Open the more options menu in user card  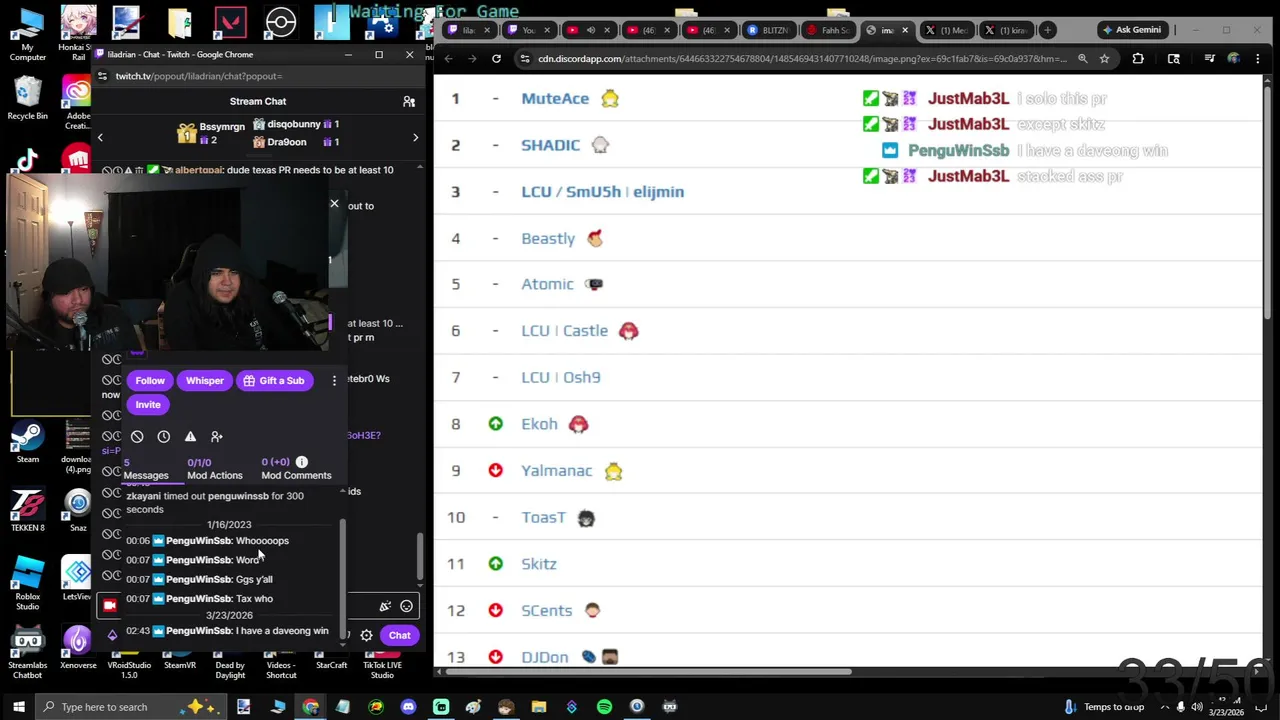[334, 381]
